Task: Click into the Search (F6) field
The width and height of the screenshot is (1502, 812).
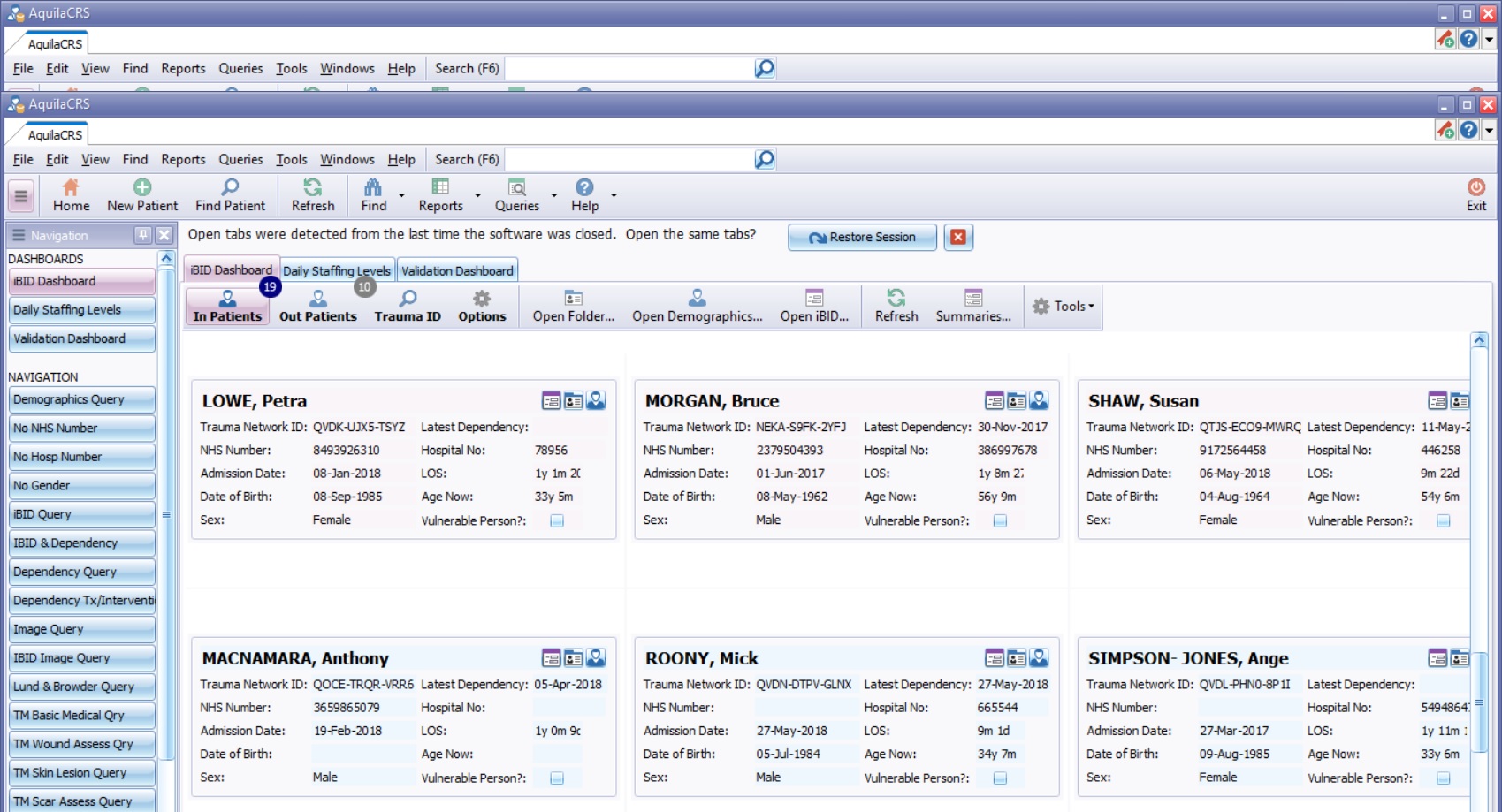Action: 628,159
